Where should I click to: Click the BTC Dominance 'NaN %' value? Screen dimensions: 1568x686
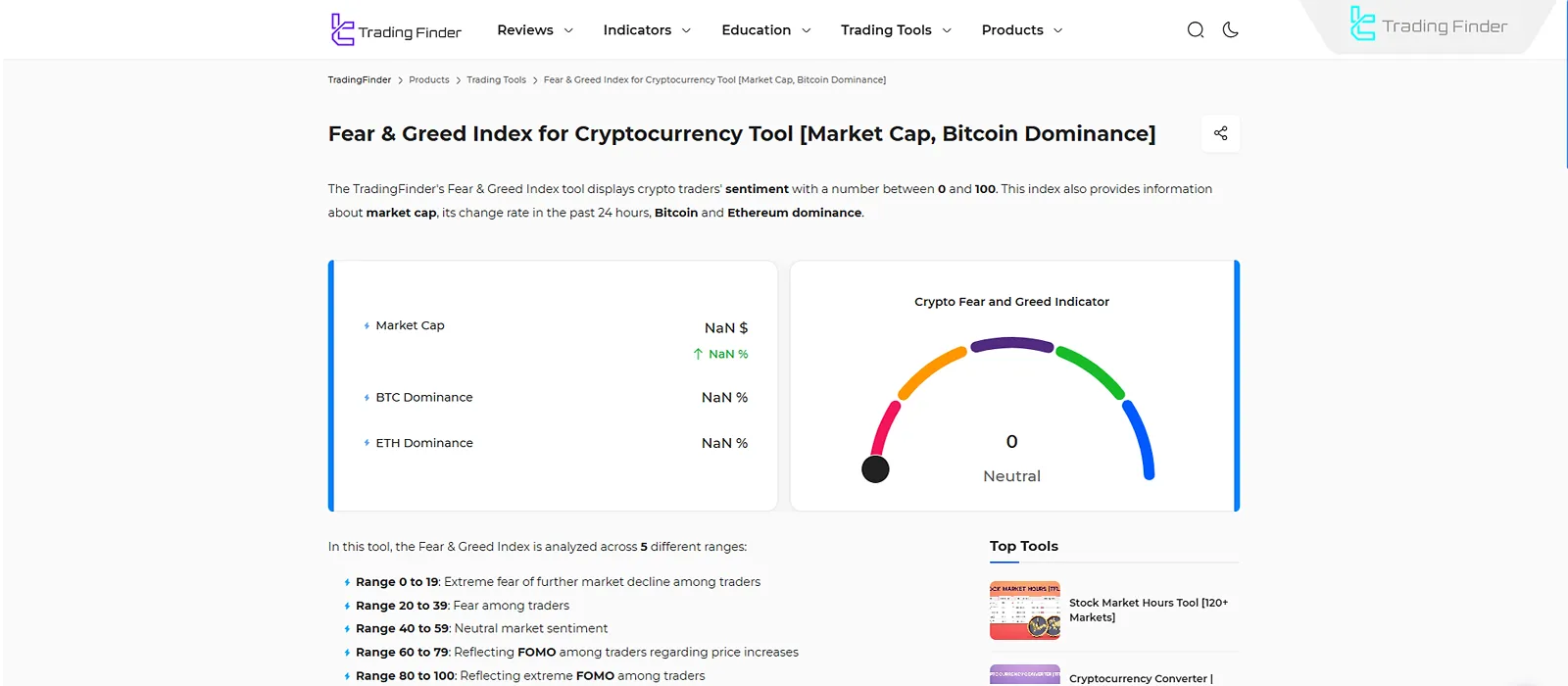(x=725, y=397)
